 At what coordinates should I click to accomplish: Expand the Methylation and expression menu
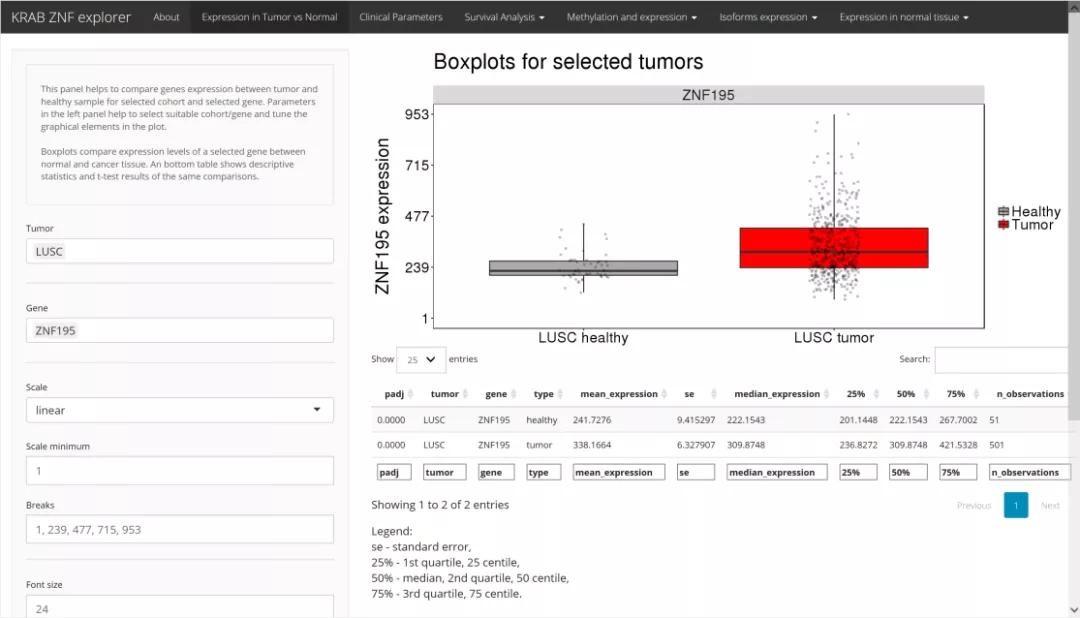pyautogui.click(x=632, y=17)
